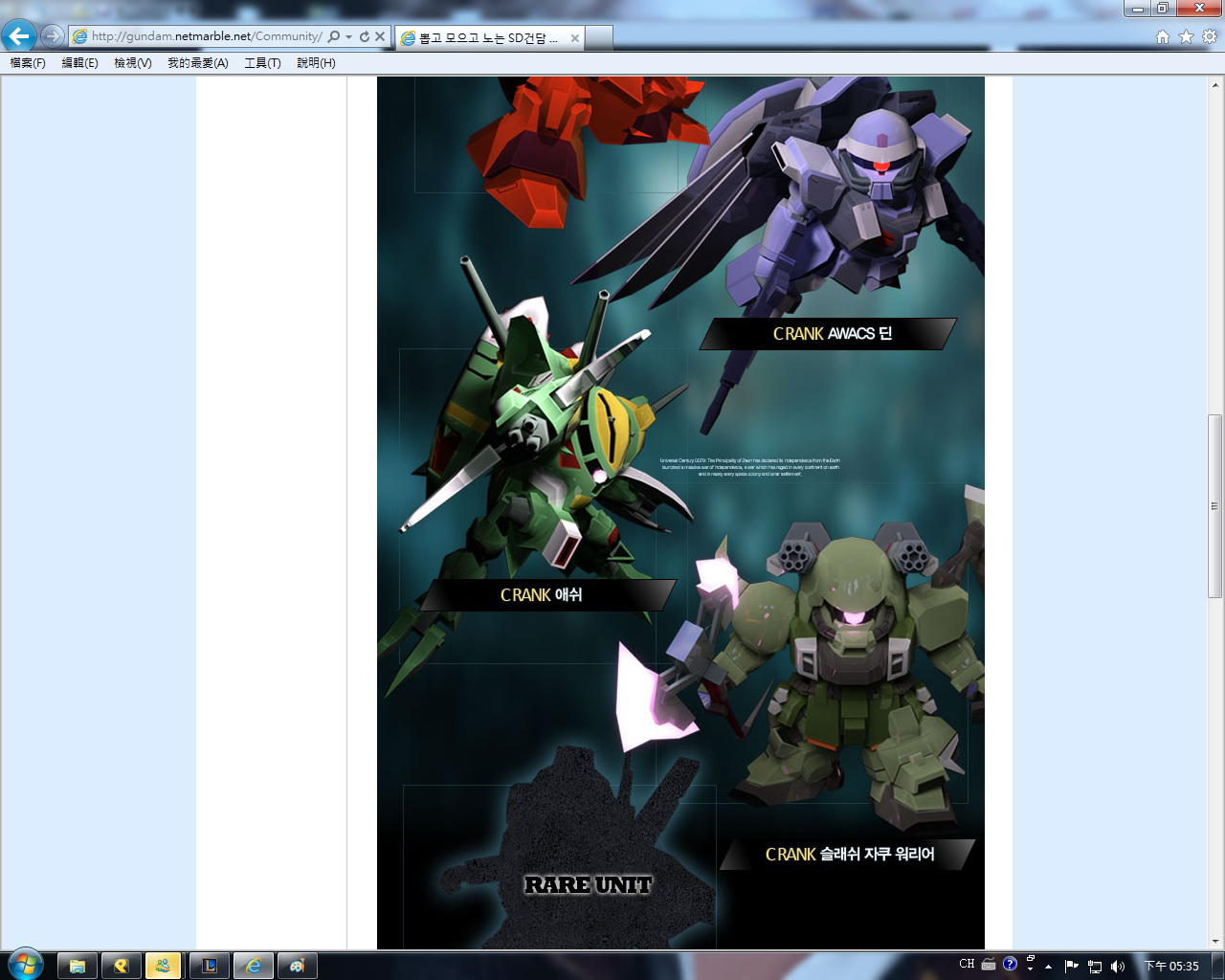Open the Paint taskbar icon
This screenshot has height=980, width=1225.
coord(297,966)
